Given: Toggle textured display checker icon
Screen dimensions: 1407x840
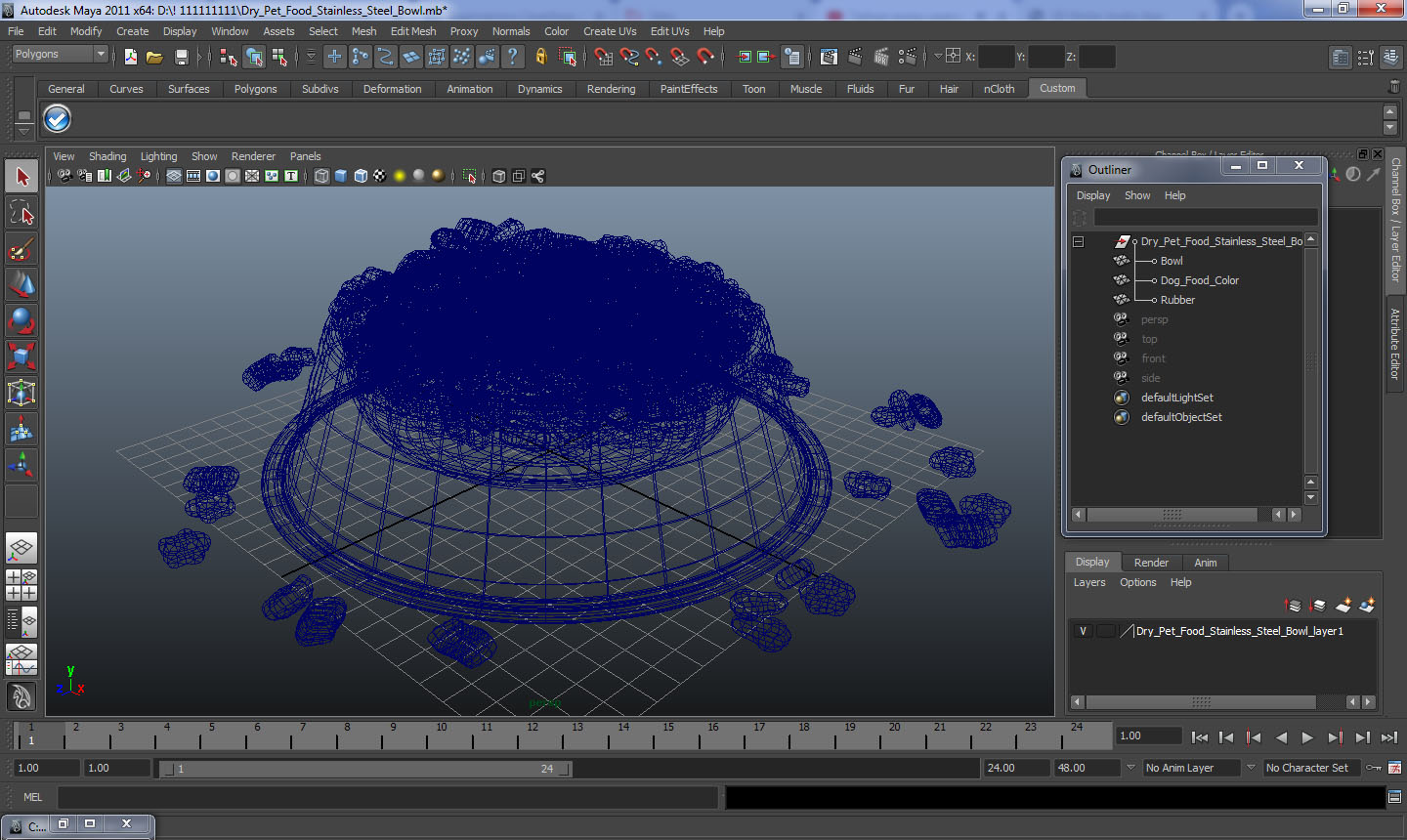Looking at the screenshot, I should 380,176.
